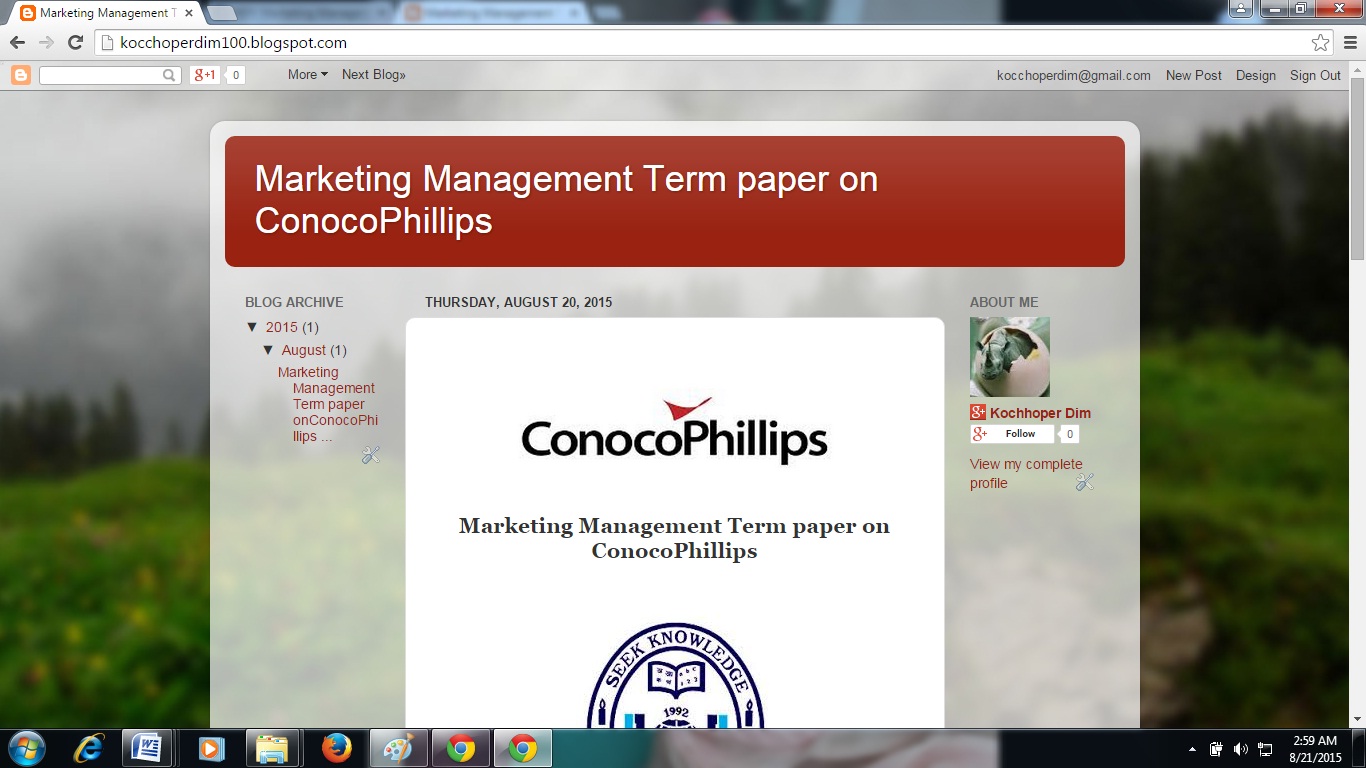Click the Chrome back arrow button
This screenshot has width=1366, height=768.
click(x=17, y=43)
